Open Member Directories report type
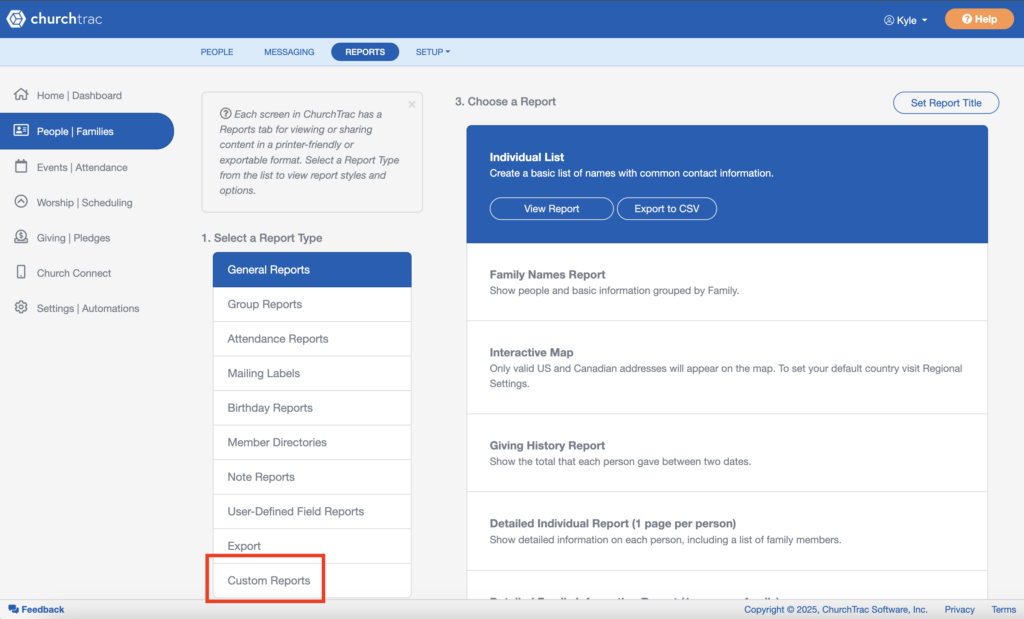 pos(312,443)
